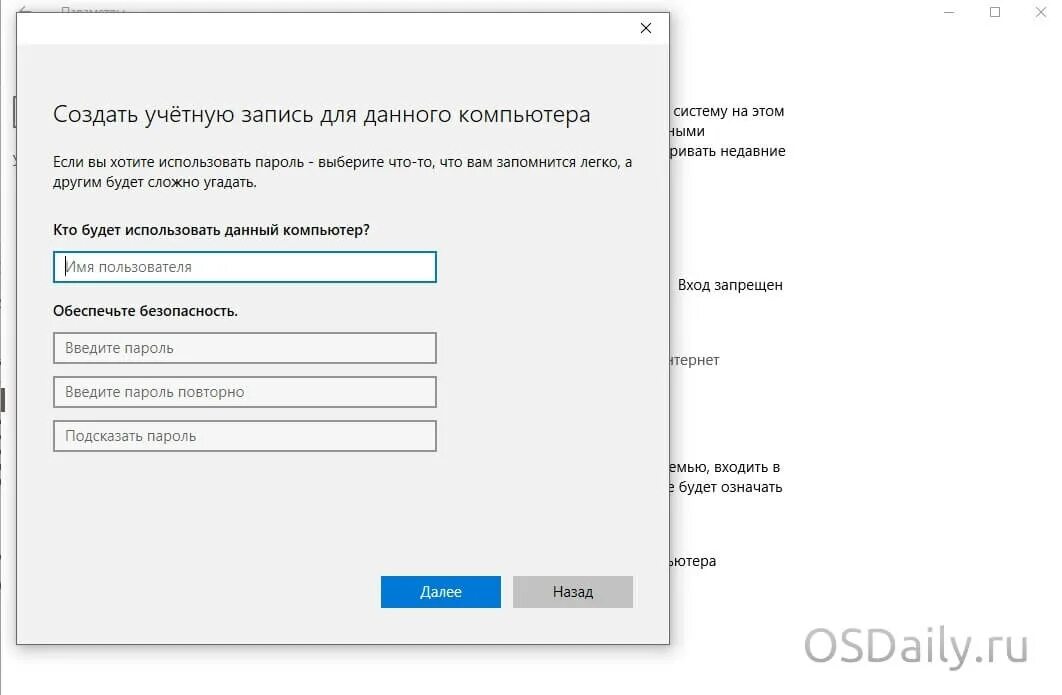Viewport: 1062px width, 695px height.
Task: Click the OSDaily.ru watermark
Action: coord(916,646)
